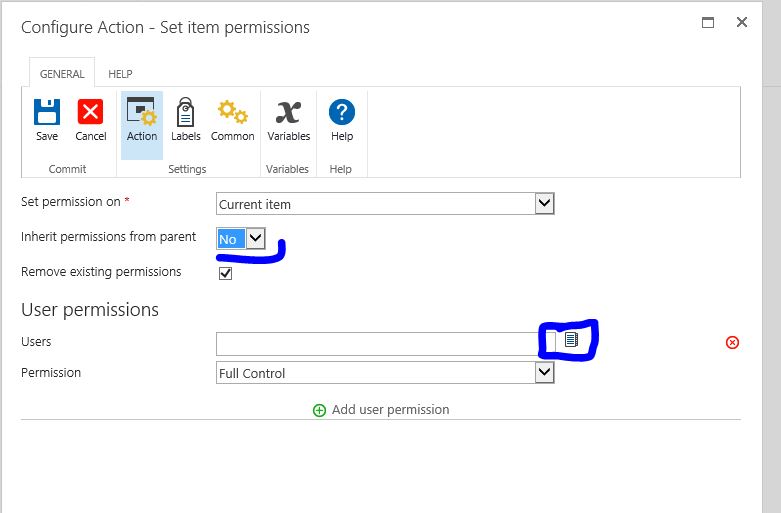Click the Add user permission link
The width and height of the screenshot is (781, 513).
pos(390,410)
